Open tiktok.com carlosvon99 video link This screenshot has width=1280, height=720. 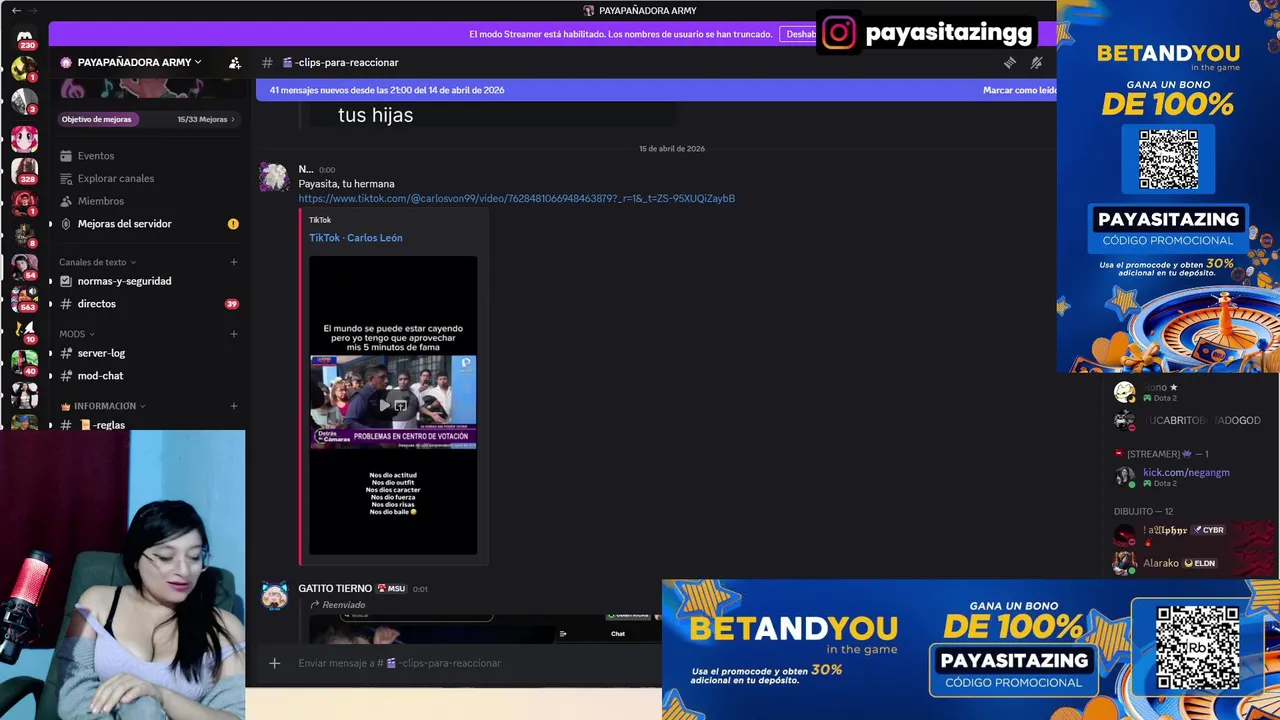click(516, 198)
